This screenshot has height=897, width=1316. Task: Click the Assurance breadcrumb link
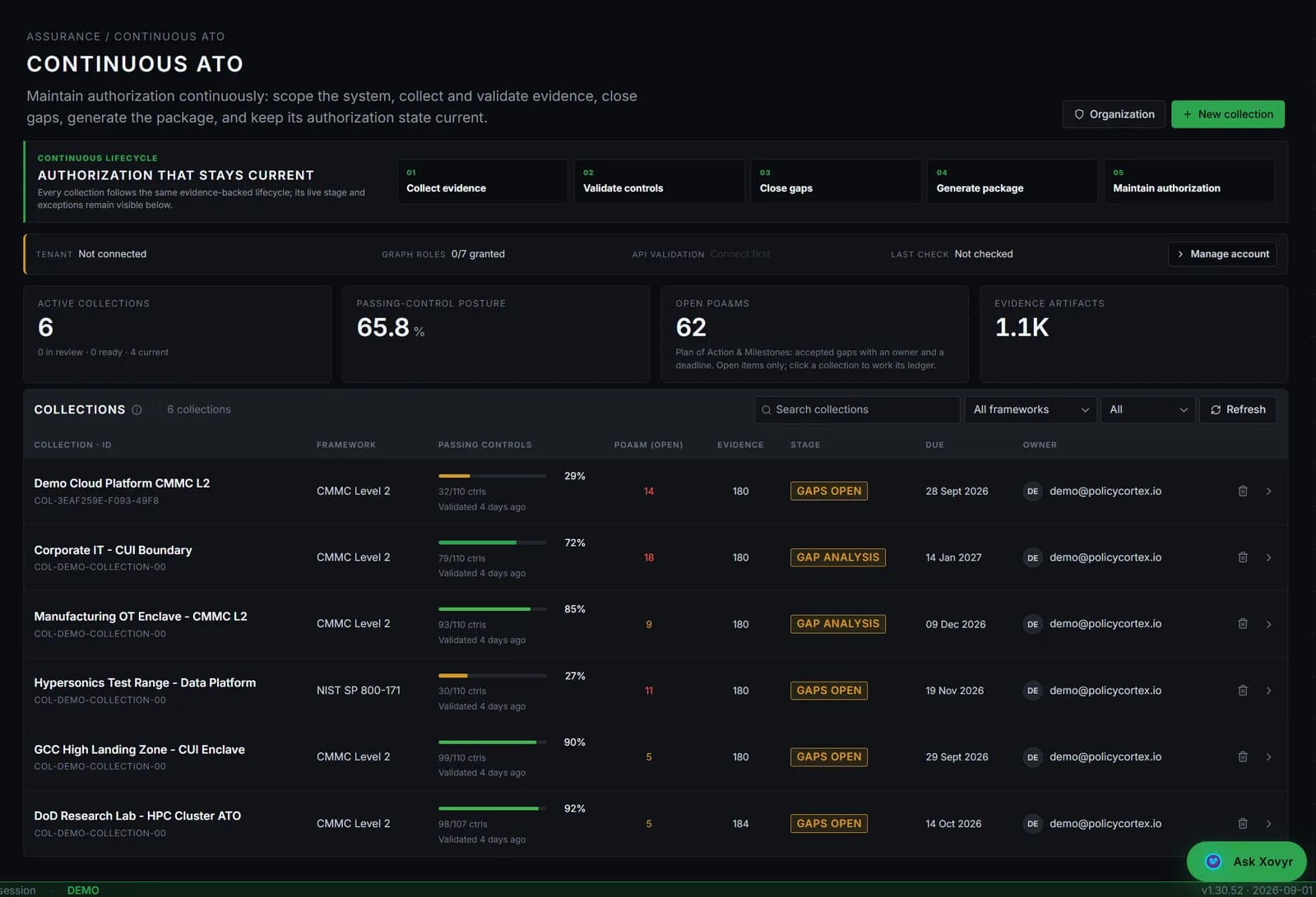pos(63,36)
